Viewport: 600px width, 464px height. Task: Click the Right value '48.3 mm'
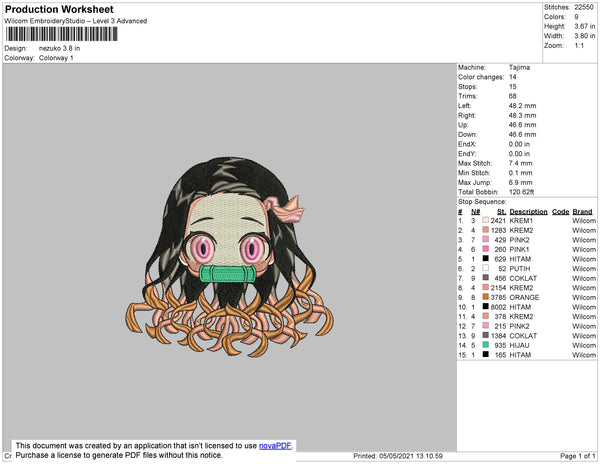coord(522,115)
